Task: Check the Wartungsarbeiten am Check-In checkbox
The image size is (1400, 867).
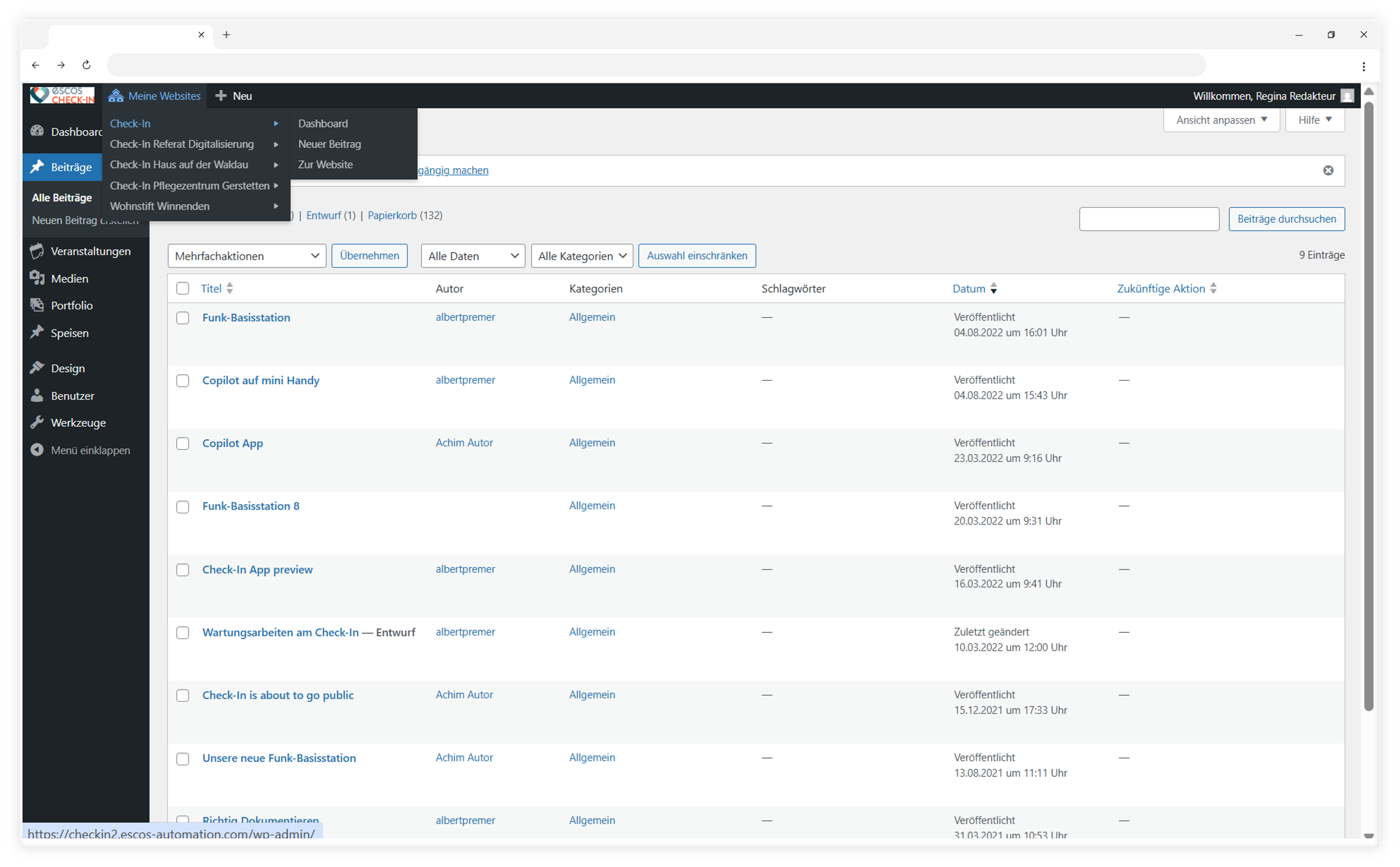Action: (x=183, y=633)
